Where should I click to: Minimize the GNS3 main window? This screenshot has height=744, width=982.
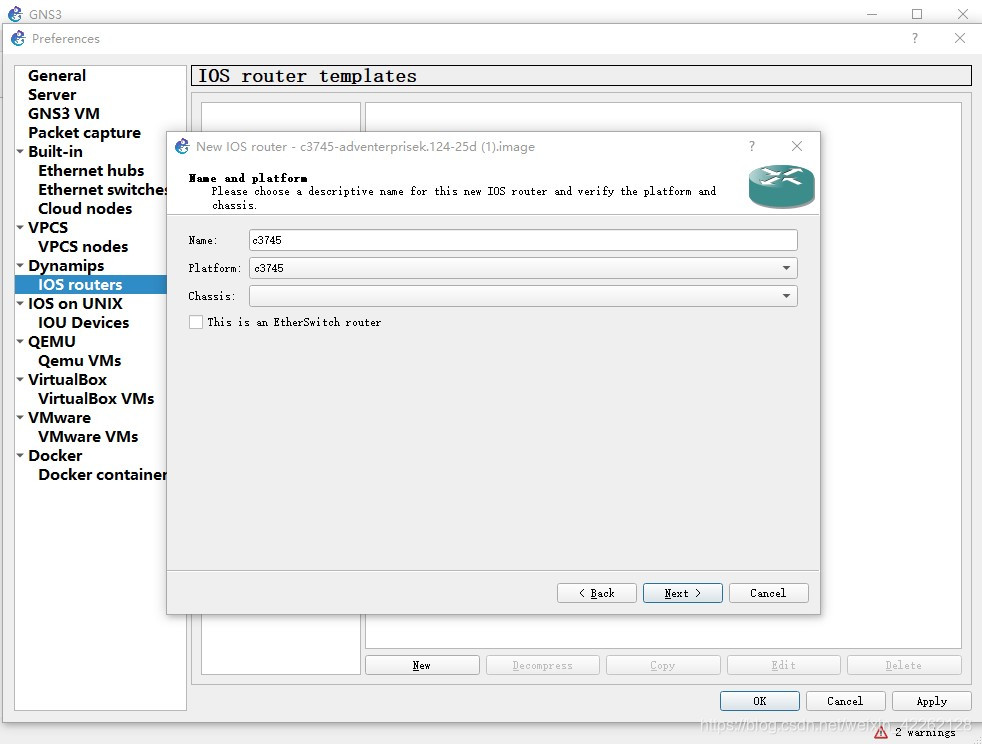tap(872, 14)
